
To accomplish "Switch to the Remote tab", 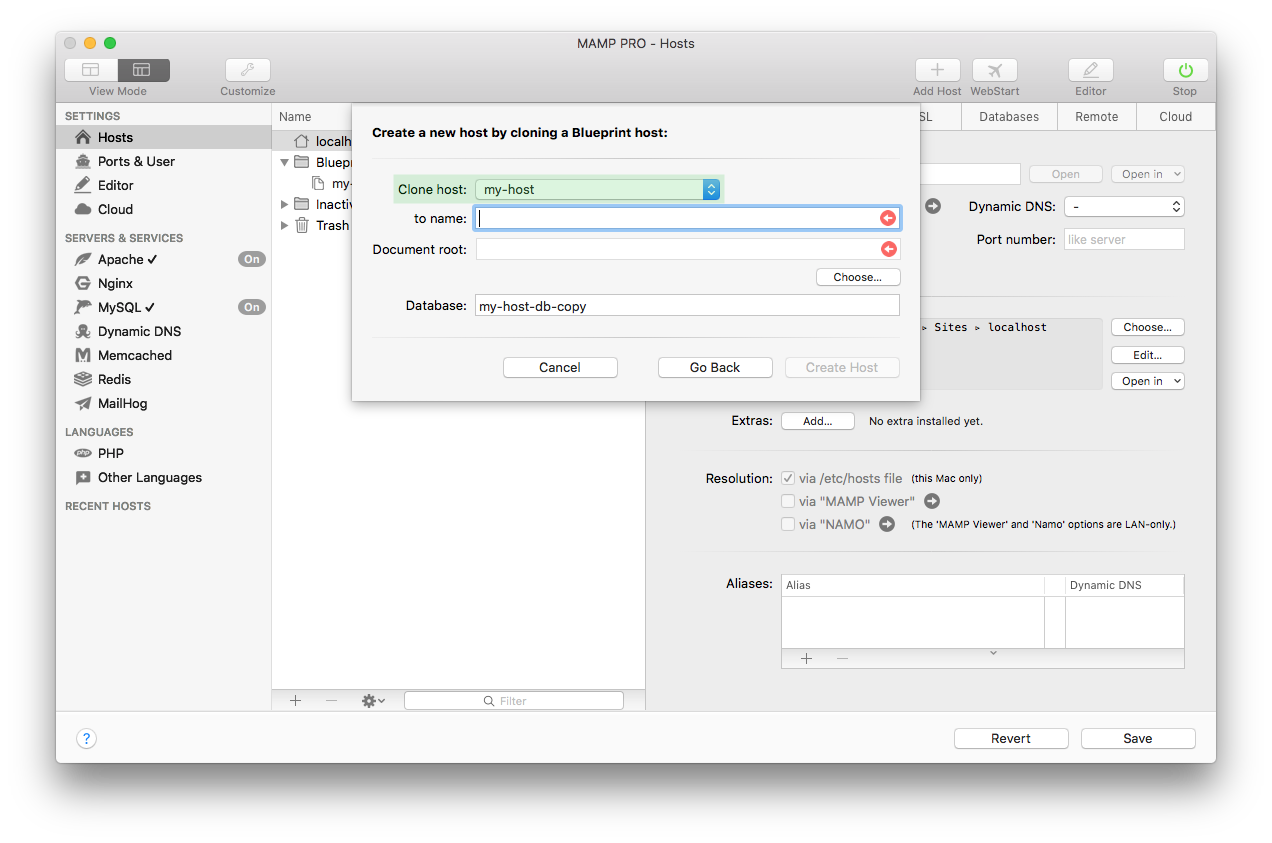I will coord(1096,116).
